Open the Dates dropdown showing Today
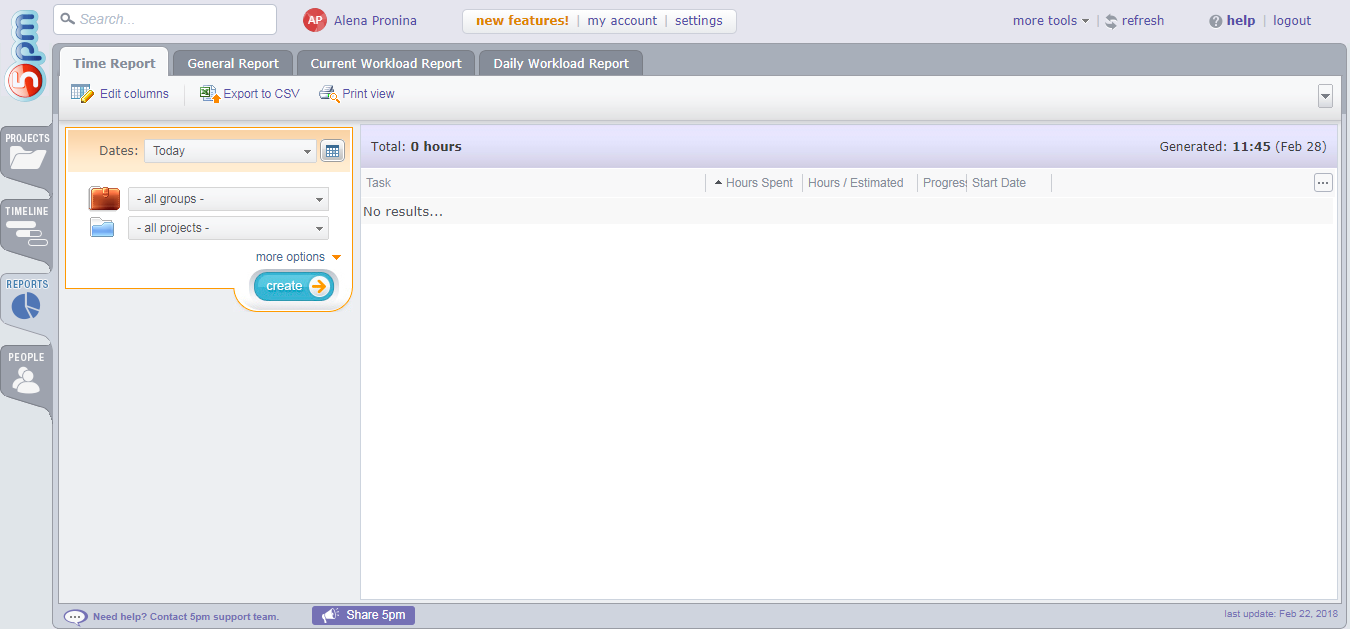The height and width of the screenshot is (629, 1350). (230, 151)
